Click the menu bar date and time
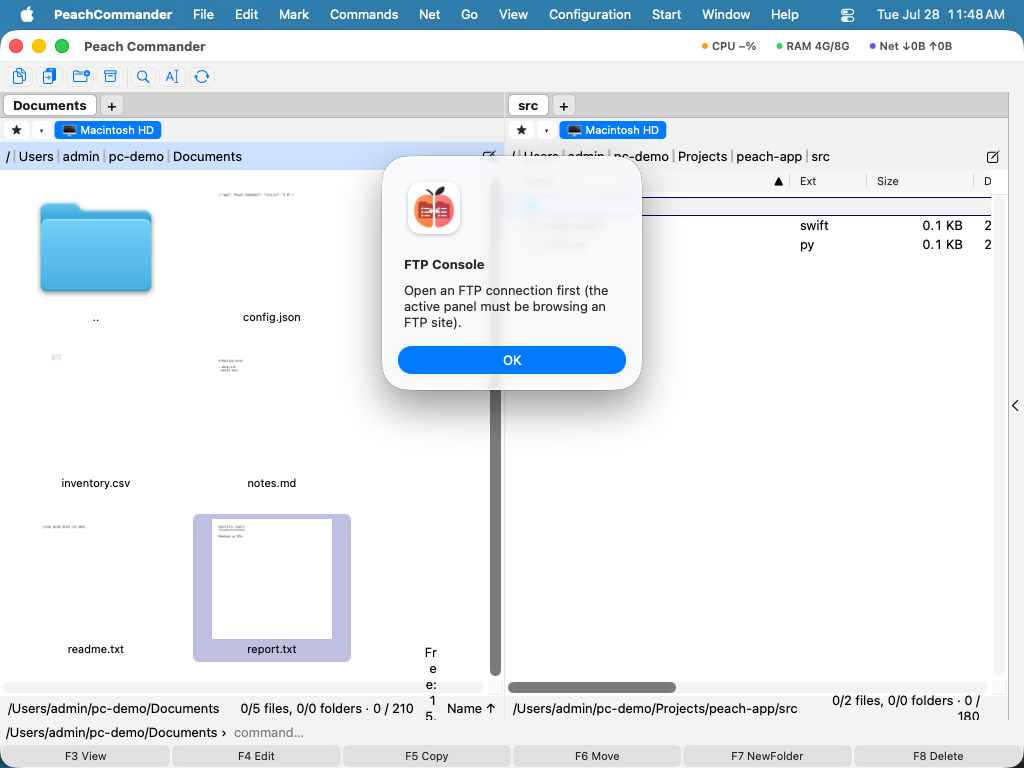Screen dimensions: 1024x768 pos(940,14)
